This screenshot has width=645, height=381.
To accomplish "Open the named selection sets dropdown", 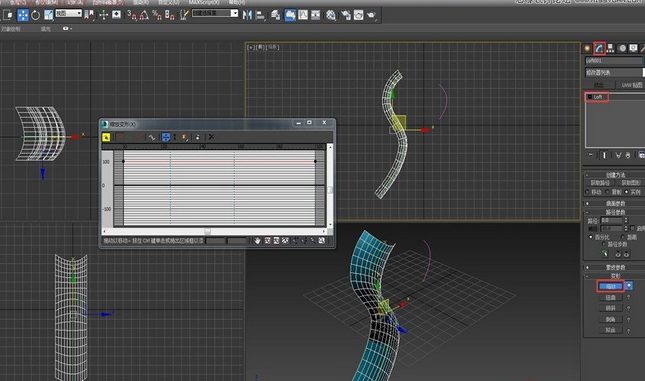I will [215, 13].
